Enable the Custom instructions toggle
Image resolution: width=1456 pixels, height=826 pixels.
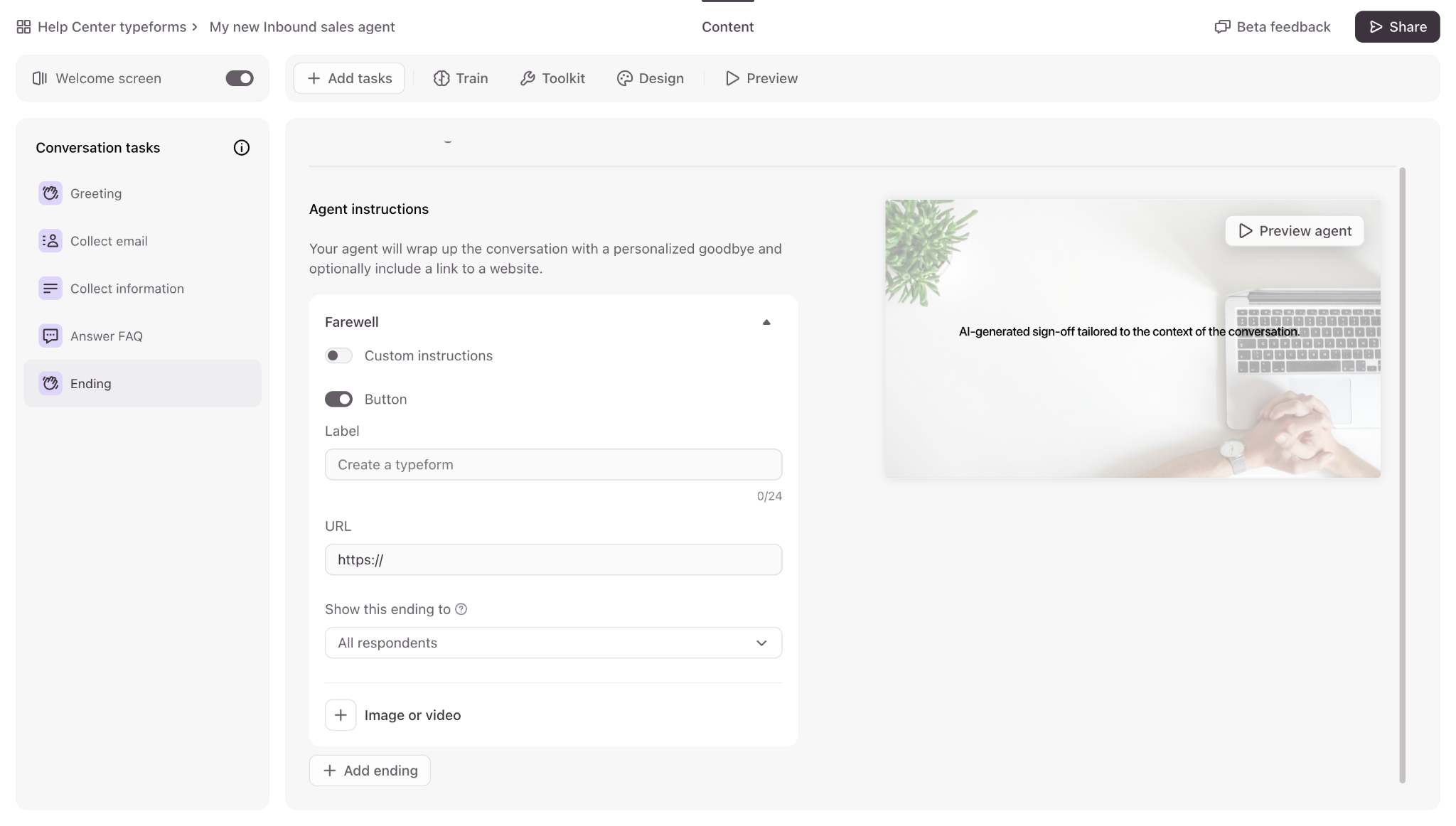coord(338,355)
